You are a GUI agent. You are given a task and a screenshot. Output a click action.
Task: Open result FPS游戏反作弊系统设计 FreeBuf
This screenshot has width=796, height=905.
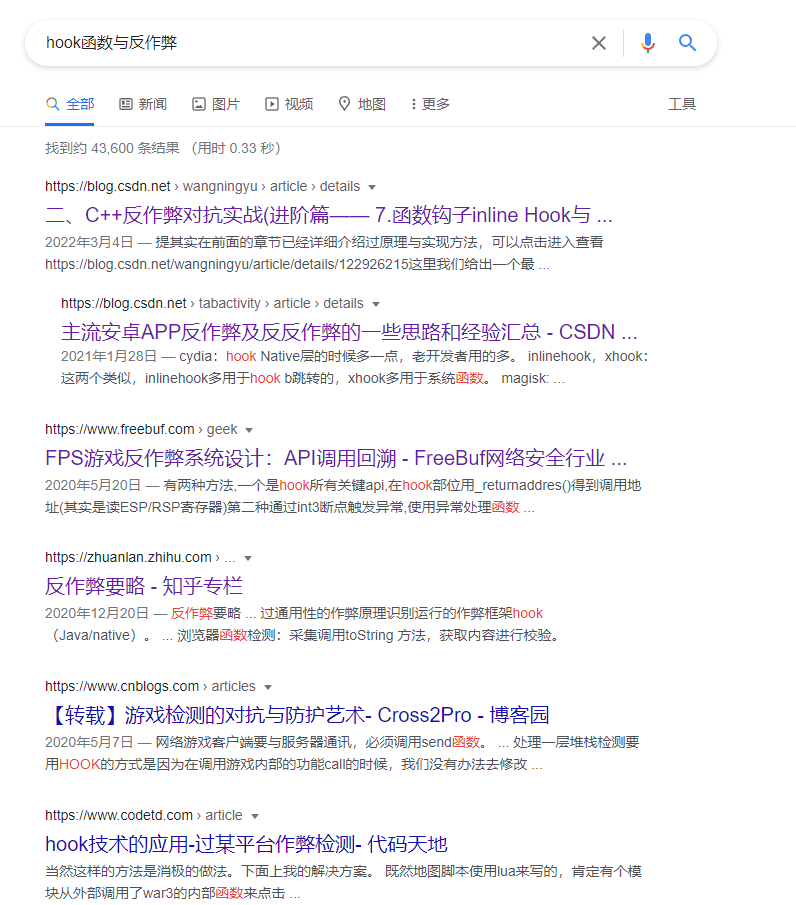pos(336,458)
